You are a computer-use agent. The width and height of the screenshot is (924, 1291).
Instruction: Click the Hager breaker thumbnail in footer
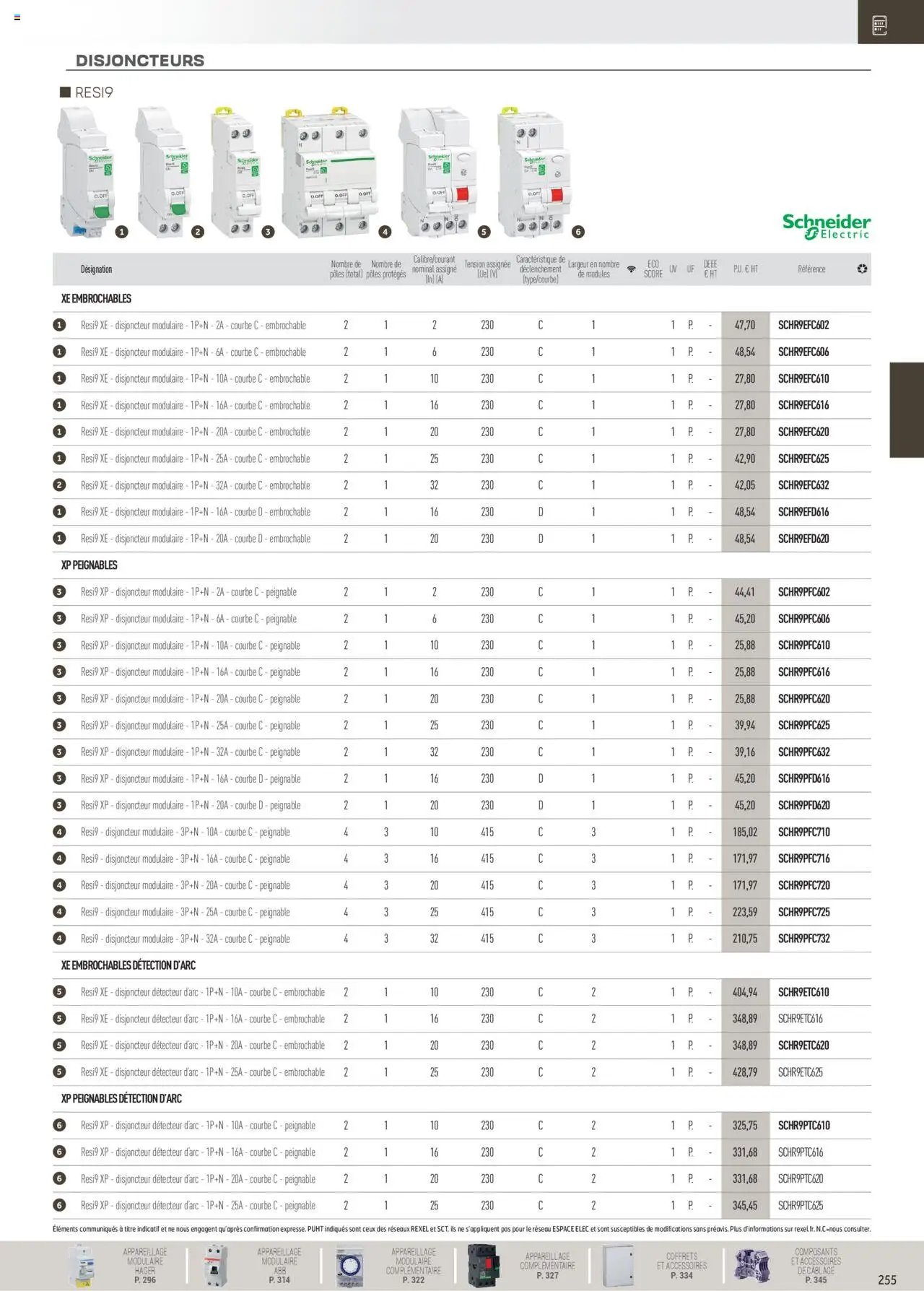point(80,1266)
